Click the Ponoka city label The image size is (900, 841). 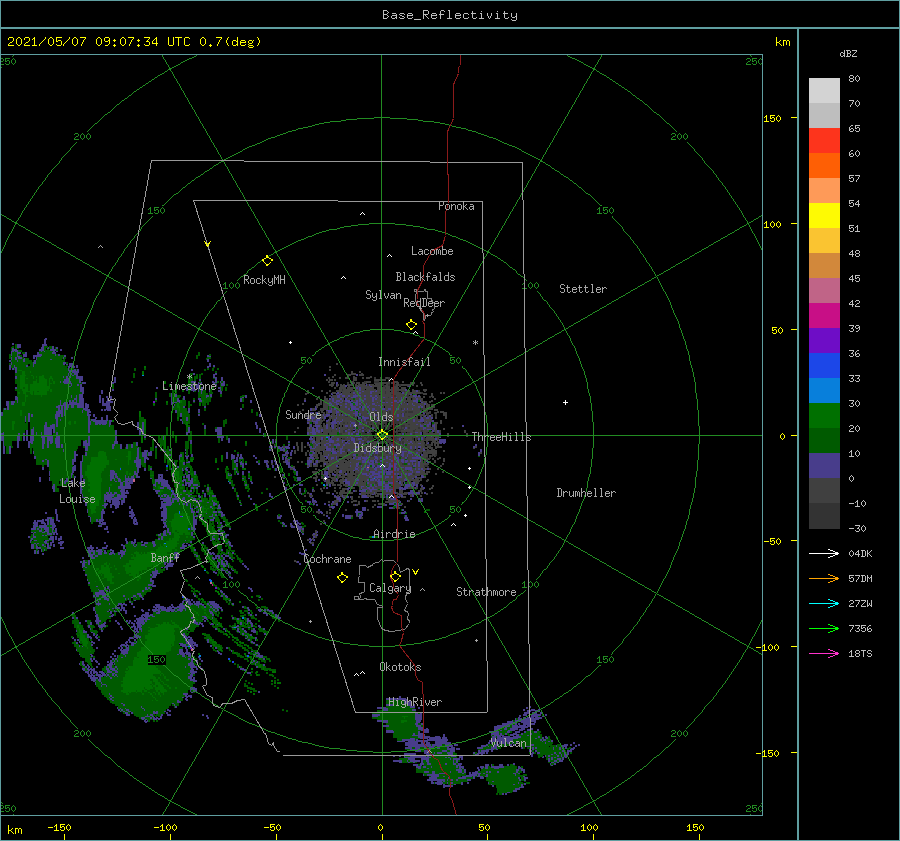pyautogui.click(x=456, y=206)
